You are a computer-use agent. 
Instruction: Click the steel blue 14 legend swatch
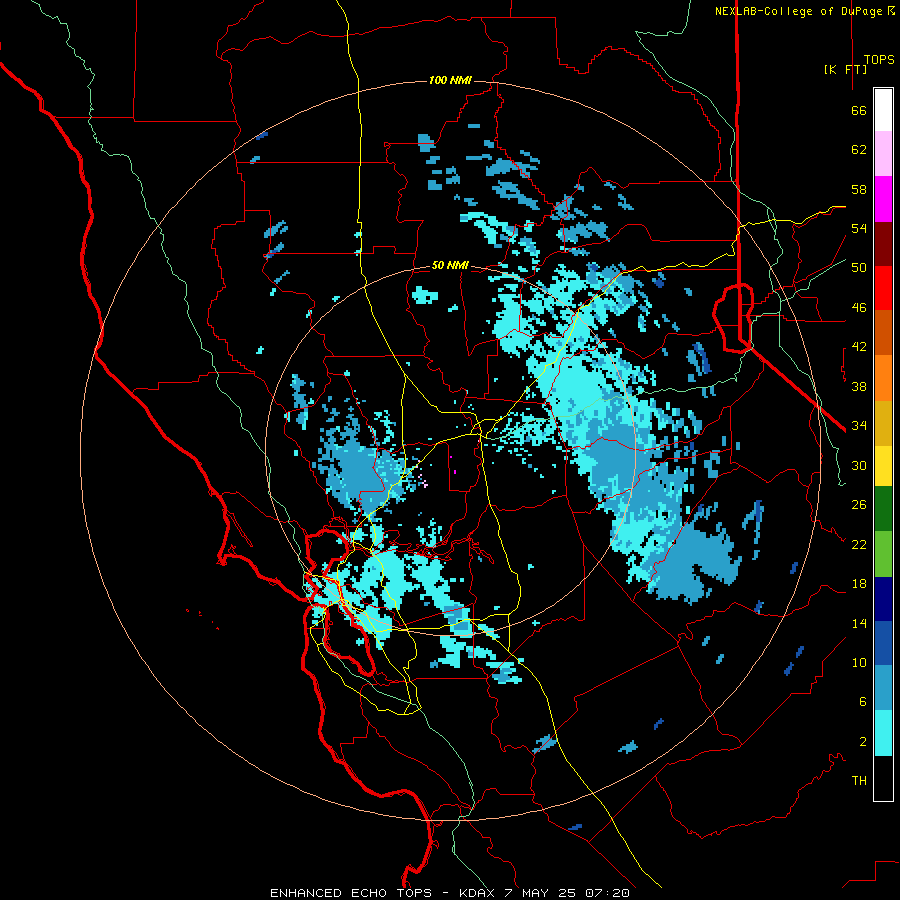click(883, 688)
